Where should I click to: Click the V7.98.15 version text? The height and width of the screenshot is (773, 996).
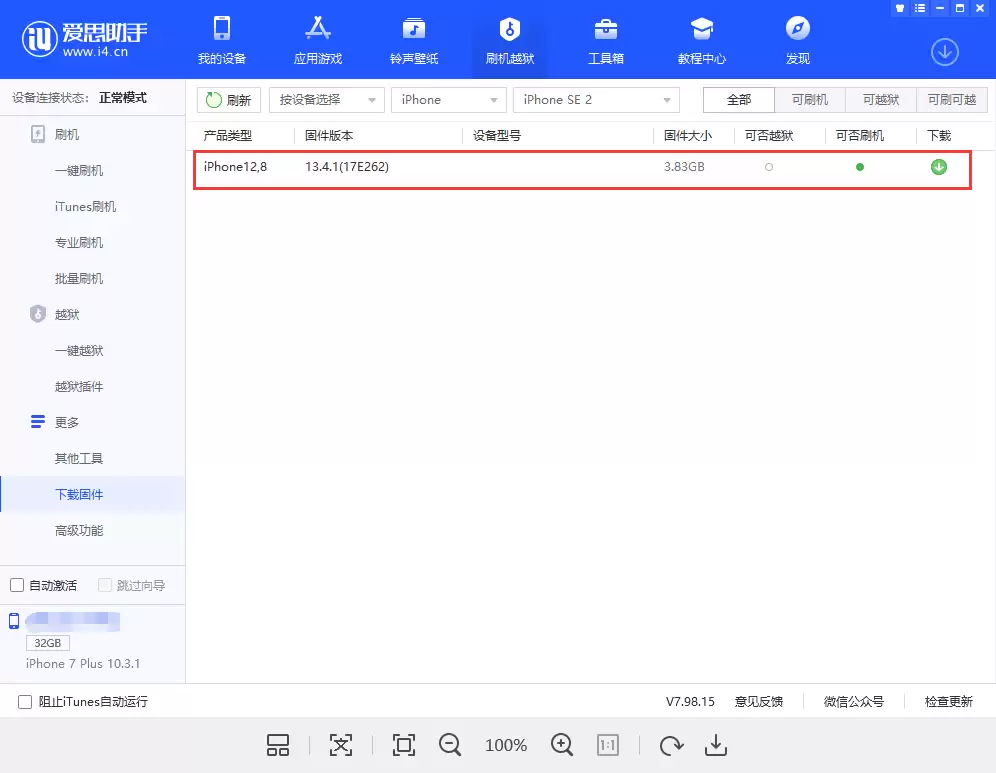[690, 702]
